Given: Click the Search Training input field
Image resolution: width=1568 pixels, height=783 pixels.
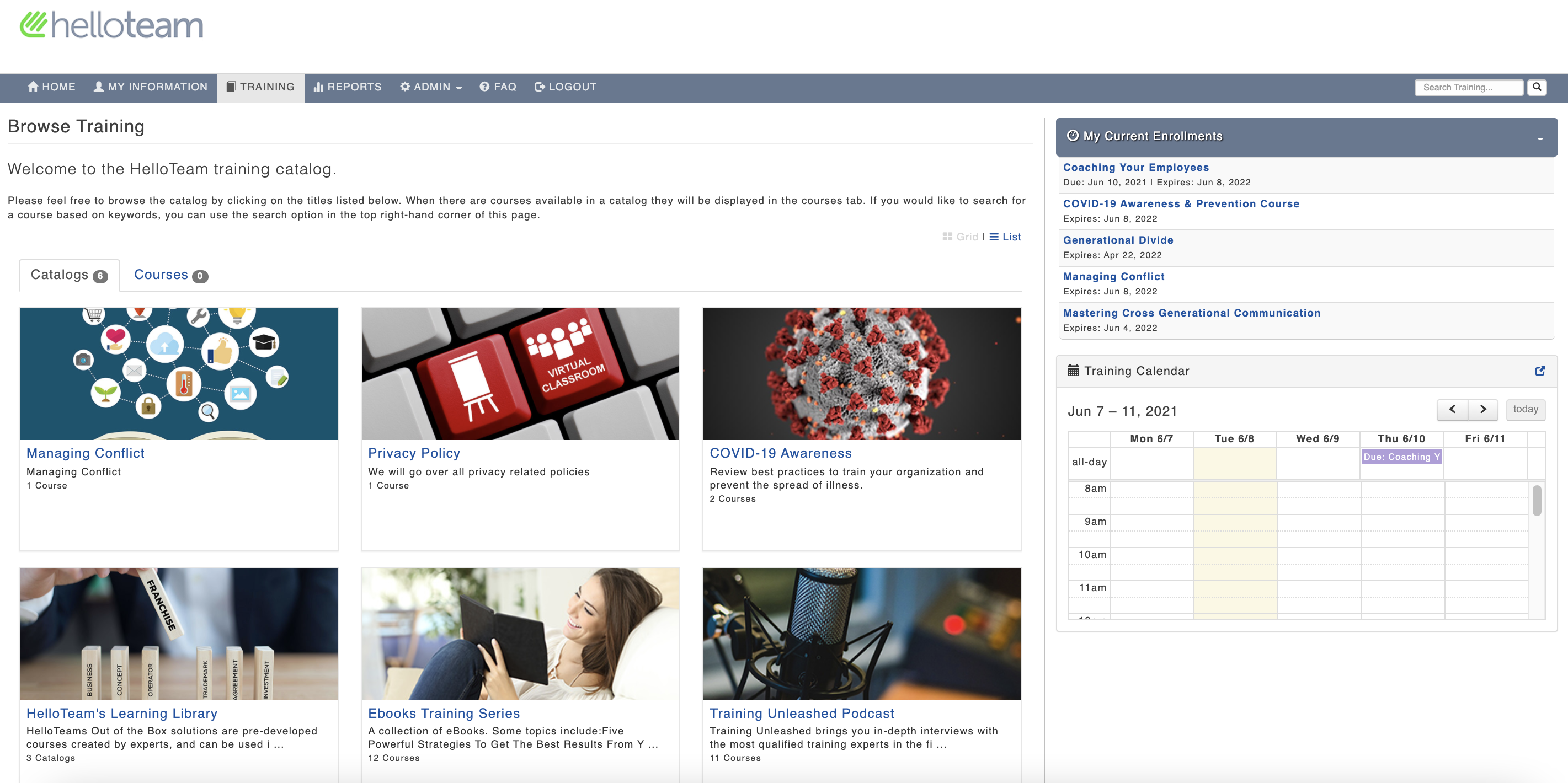Looking at the screenshot, I should point(1468,87).
